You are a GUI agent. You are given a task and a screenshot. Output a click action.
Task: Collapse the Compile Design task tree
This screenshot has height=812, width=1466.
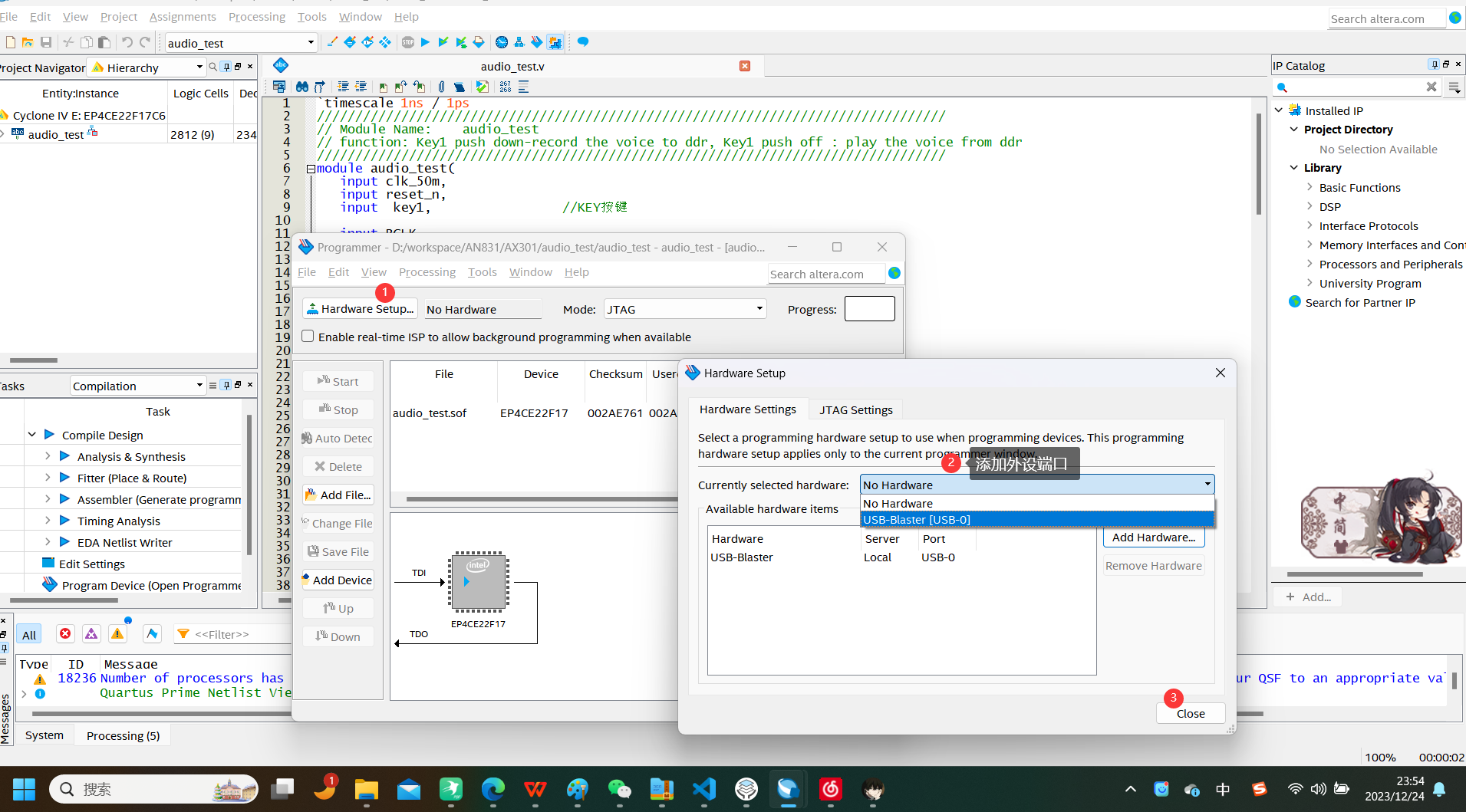[32, 435]
